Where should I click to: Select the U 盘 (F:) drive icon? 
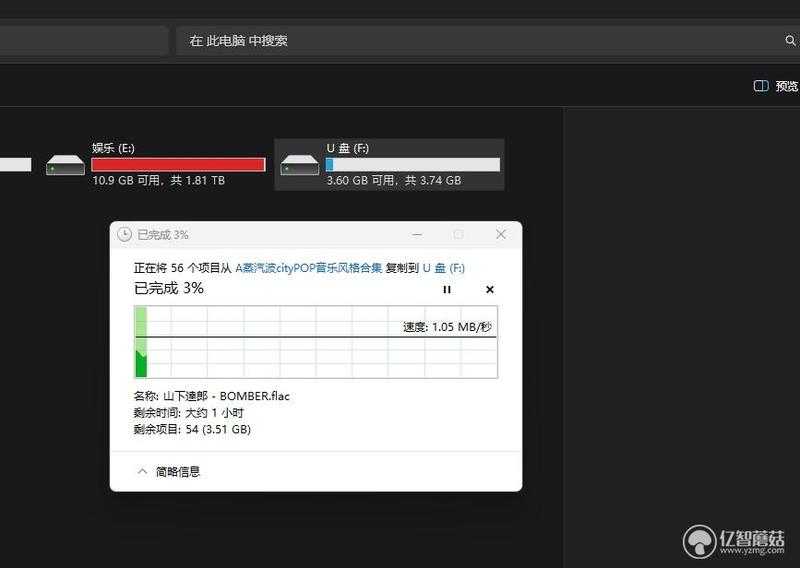(300, 165)
